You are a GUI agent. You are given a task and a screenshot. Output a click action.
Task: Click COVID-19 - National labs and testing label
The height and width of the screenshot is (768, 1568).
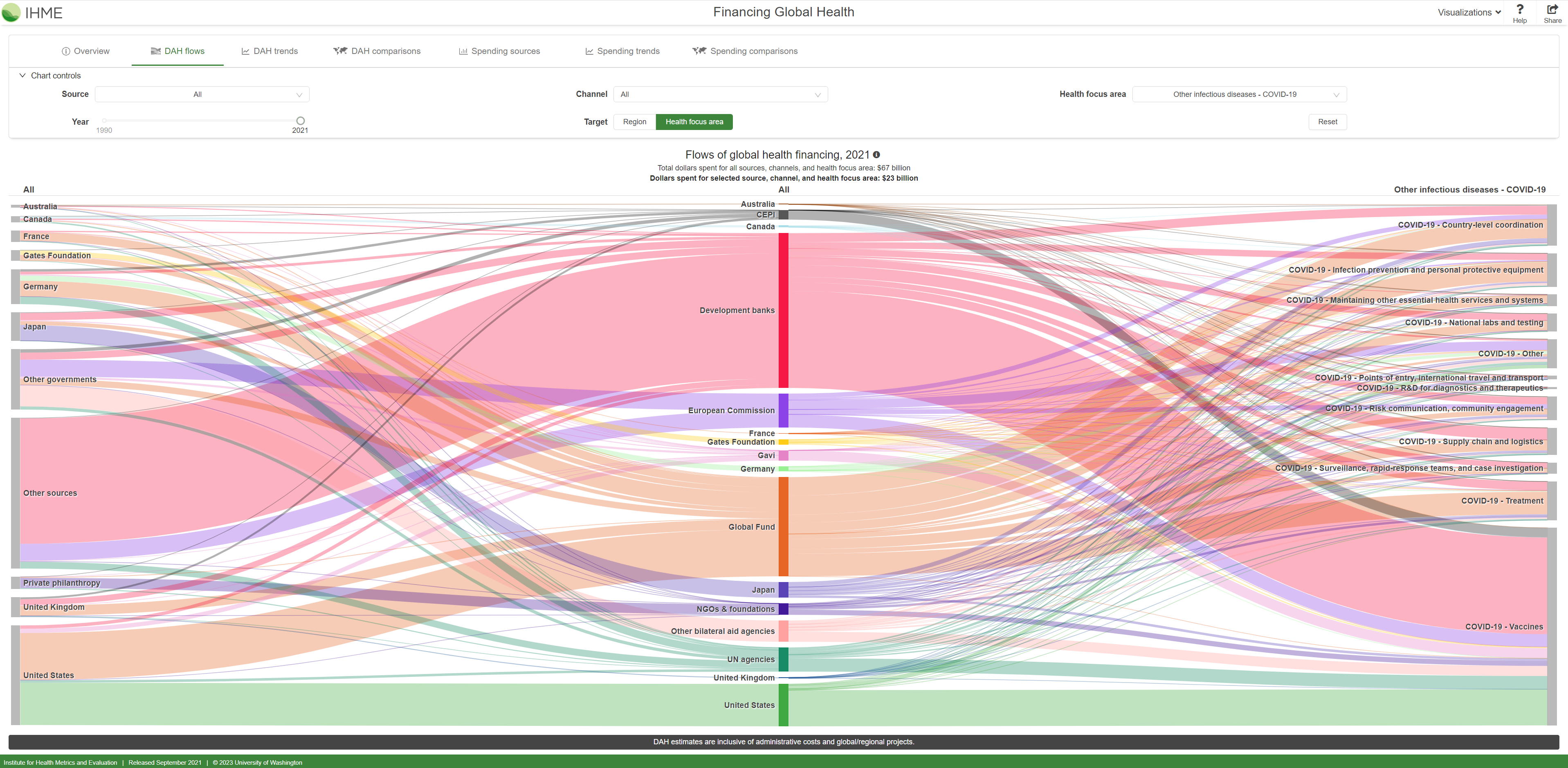1474,322
